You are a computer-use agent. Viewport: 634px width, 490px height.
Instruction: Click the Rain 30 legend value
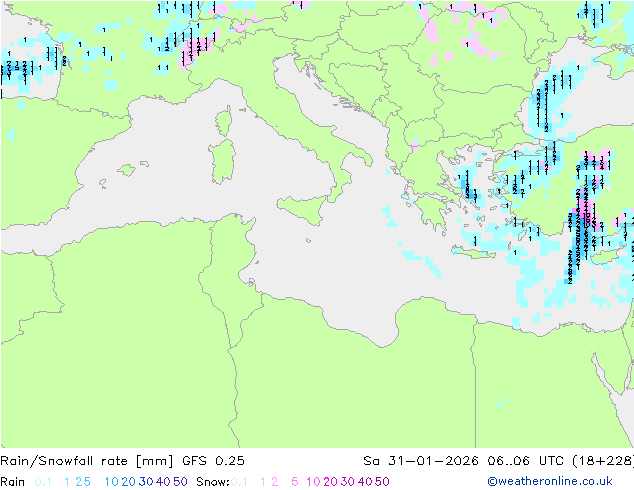[146, 482]
